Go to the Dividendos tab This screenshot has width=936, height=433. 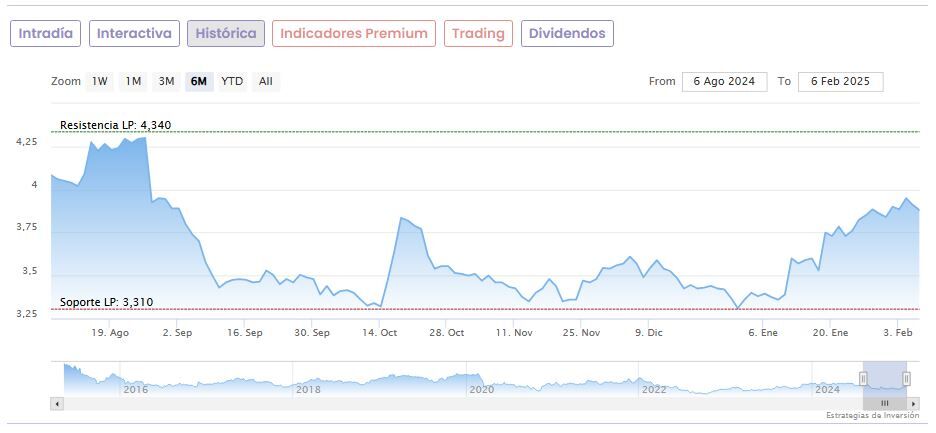[567, 33]
